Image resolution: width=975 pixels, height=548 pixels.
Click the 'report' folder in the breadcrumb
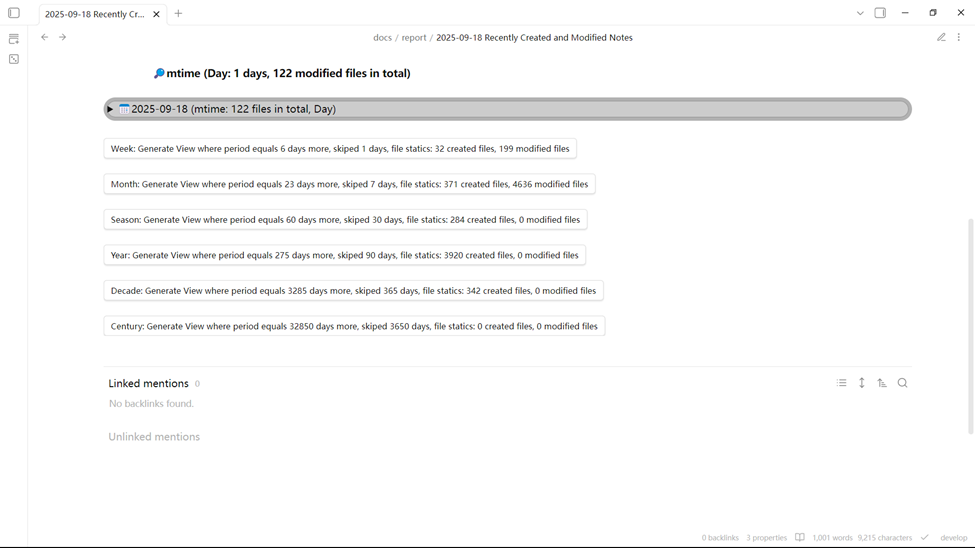pos(414,37)
